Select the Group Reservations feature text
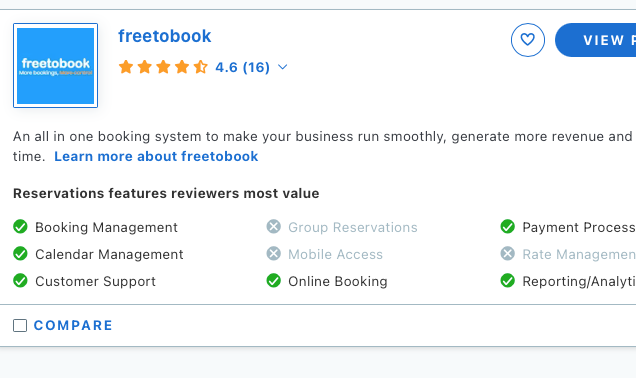636x378 pixels. pos(352,228)
